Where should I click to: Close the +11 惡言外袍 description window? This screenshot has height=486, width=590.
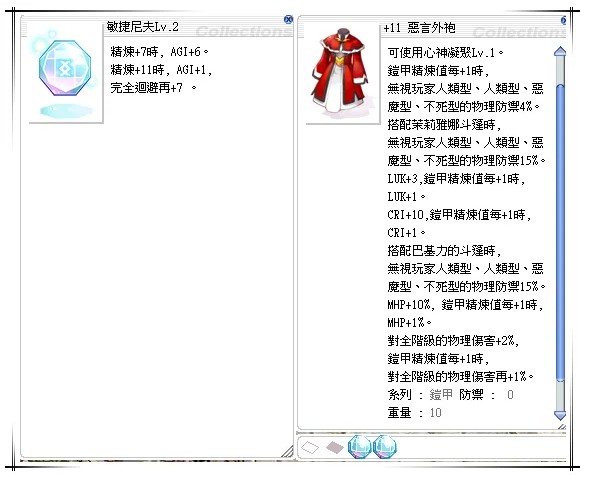564,20
